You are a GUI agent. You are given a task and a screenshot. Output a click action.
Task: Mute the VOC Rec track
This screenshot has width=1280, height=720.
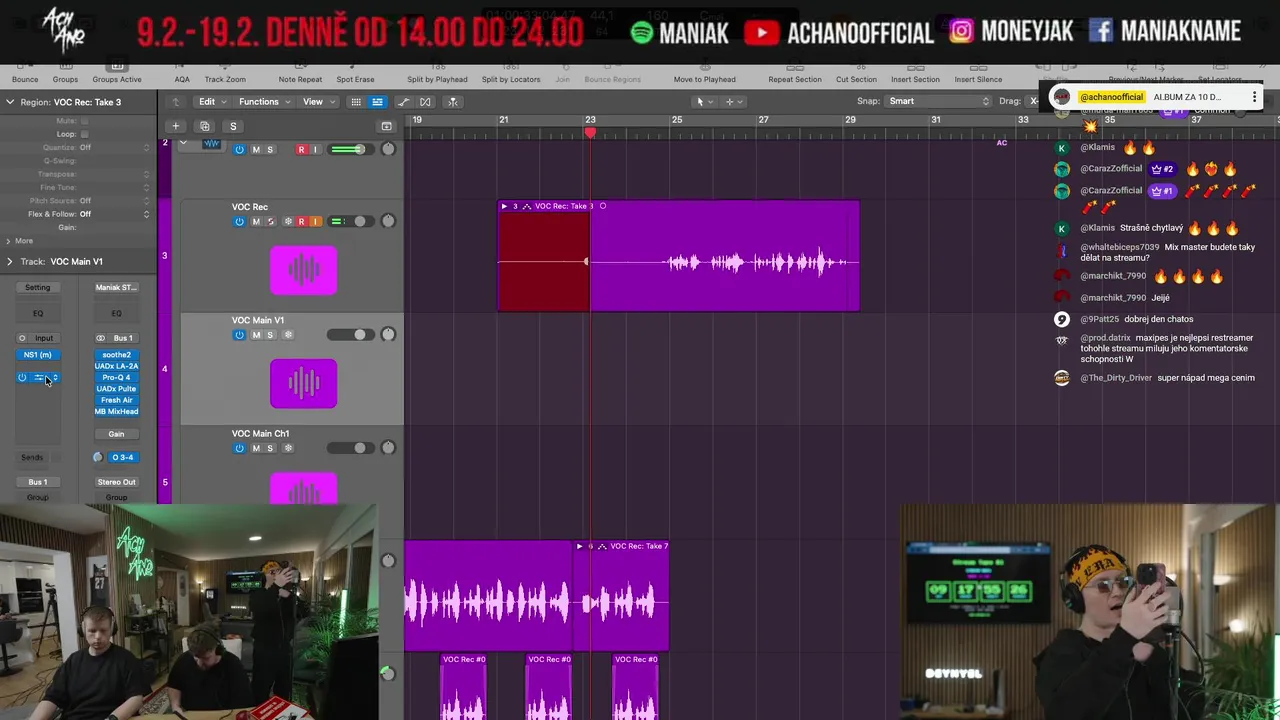pos(255,221)
